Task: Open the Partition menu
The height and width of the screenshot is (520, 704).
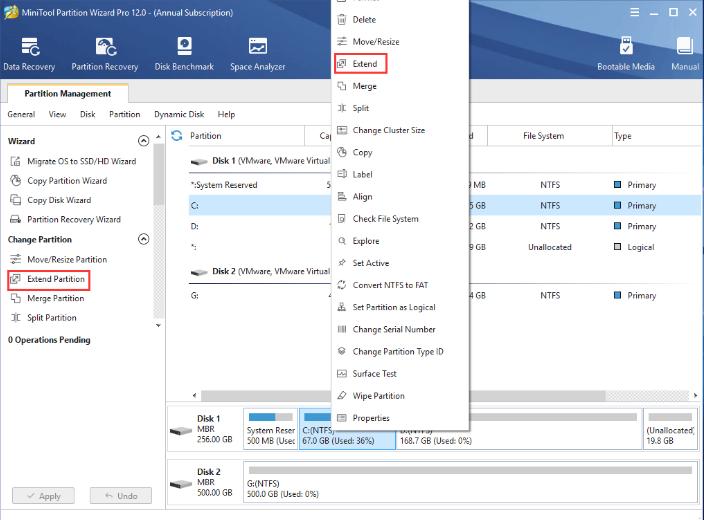Action: 125,114
